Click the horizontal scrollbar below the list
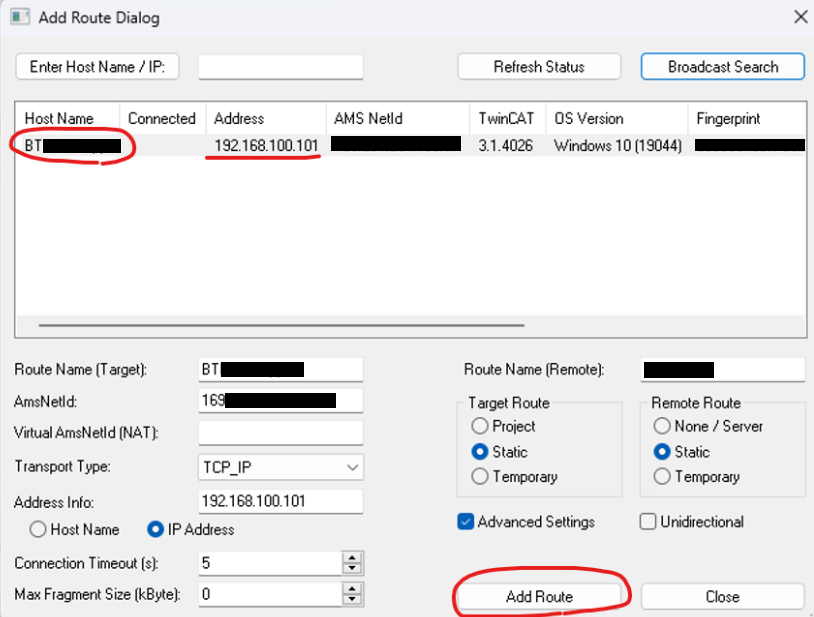This screenshot has width=814, height=617. click(280, 325)
